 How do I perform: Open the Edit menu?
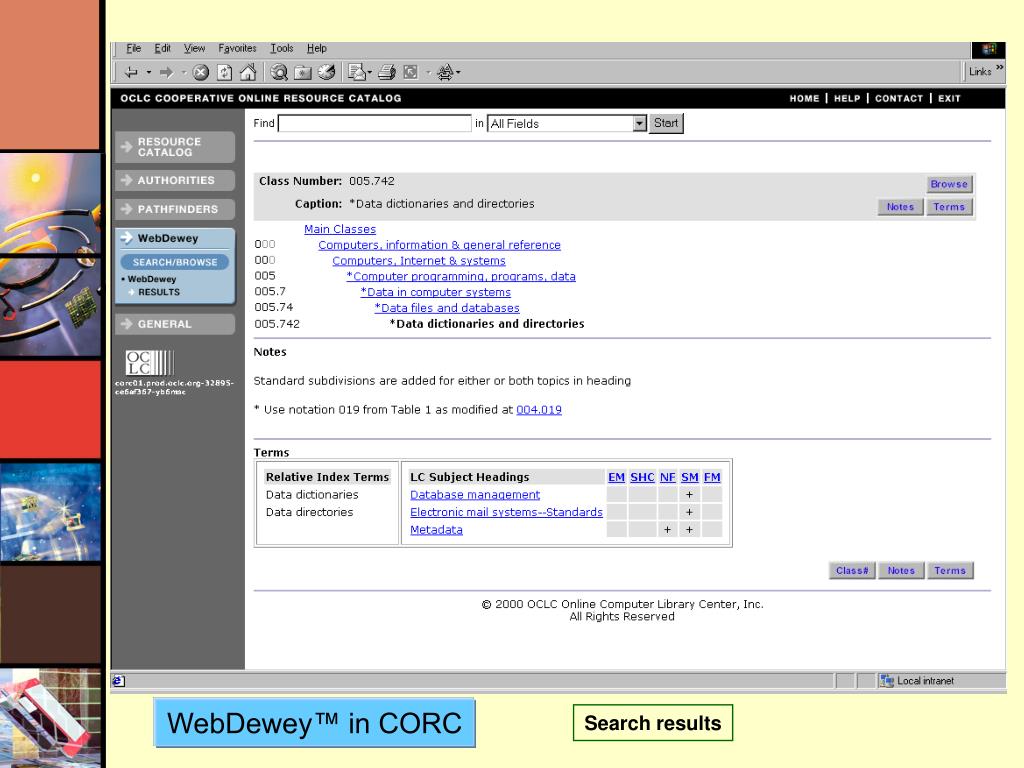[x=162, y=48]
